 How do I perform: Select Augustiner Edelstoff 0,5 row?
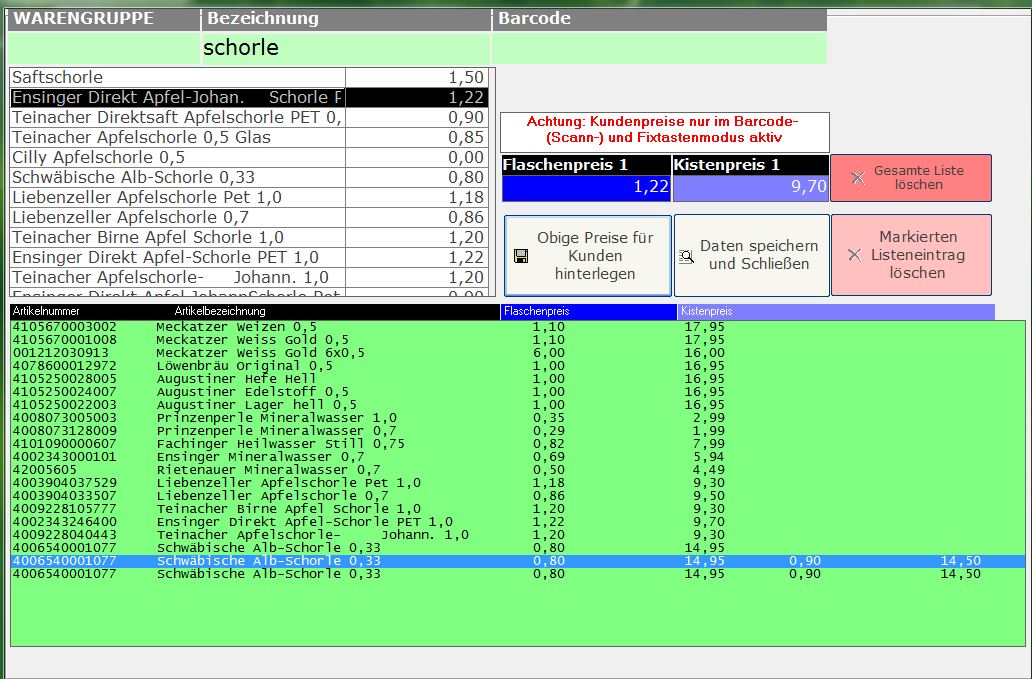[518, 392]
